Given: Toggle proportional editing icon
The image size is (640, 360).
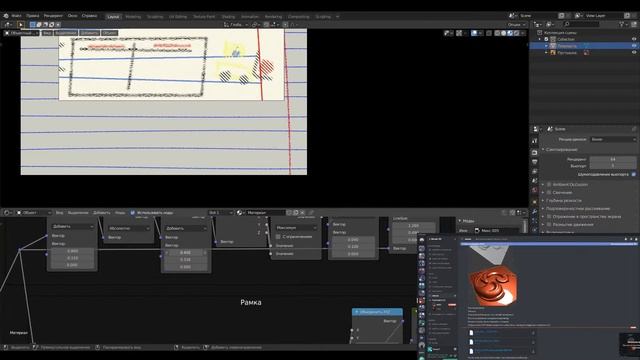Looking at the screenshot, I should tap(285, 25).
